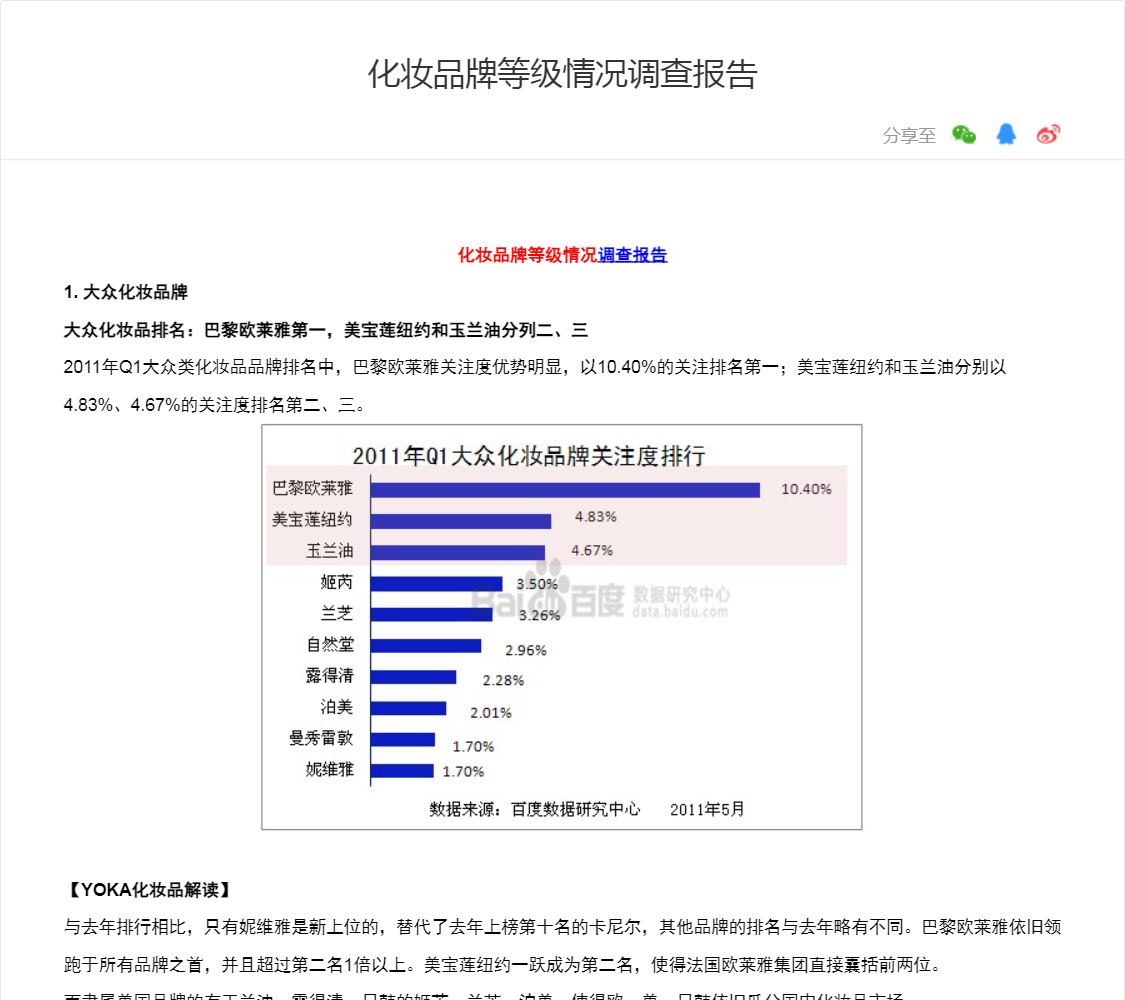Viewport: 1125px width, 1000px height.
Task: Share the report to WeChat
Action: click(964, 134)
